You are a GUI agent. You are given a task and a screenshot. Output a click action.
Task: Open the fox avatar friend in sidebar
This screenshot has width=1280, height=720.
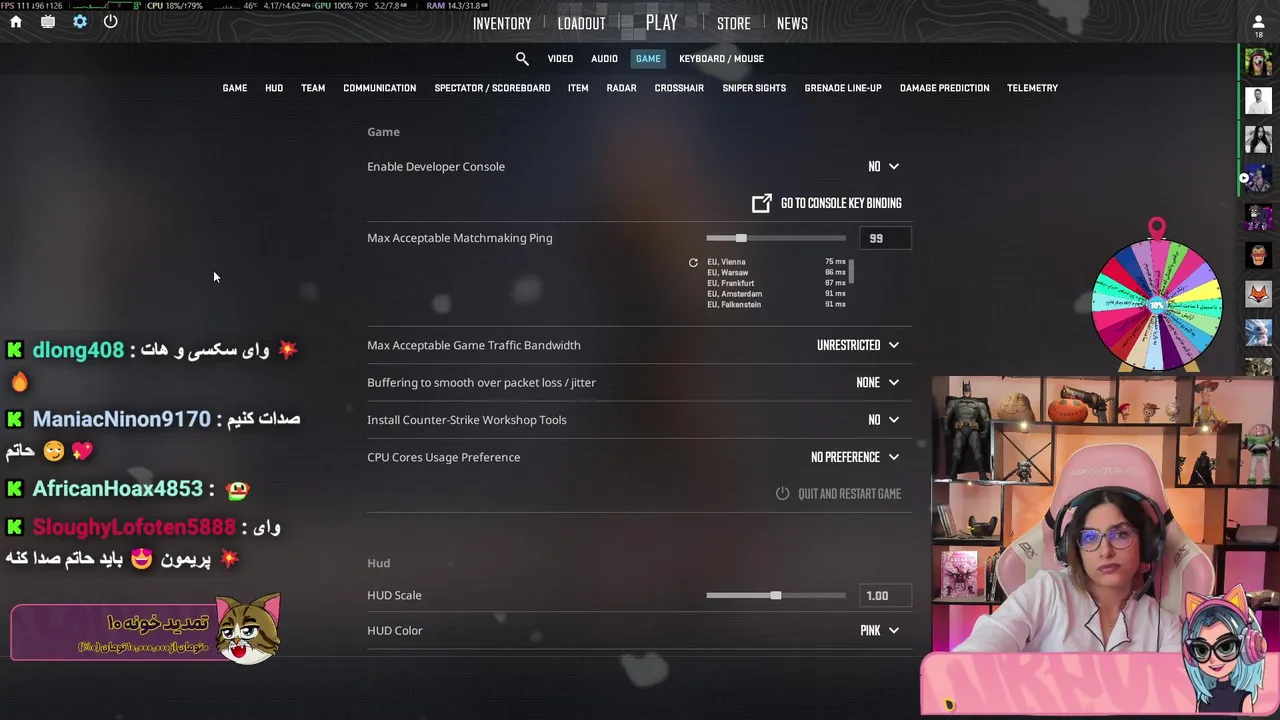pos(1258,294)
